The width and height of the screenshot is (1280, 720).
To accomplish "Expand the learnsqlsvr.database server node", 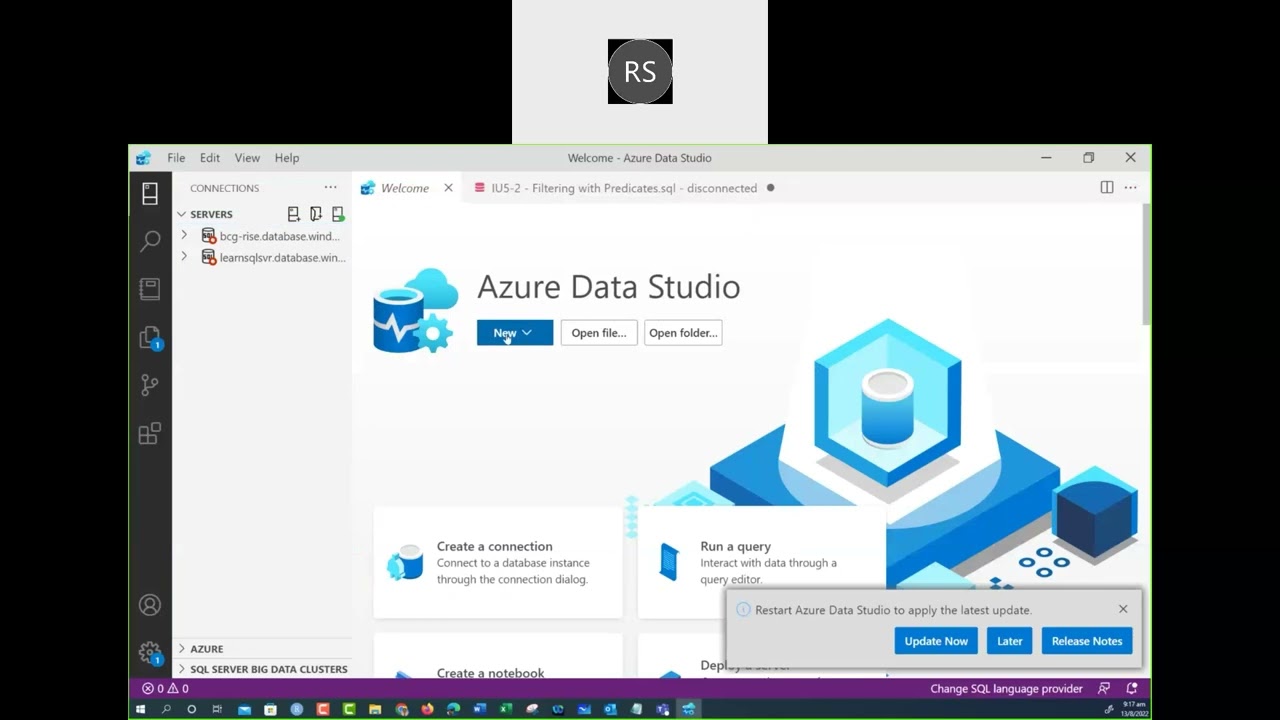I will pos(184,257).
